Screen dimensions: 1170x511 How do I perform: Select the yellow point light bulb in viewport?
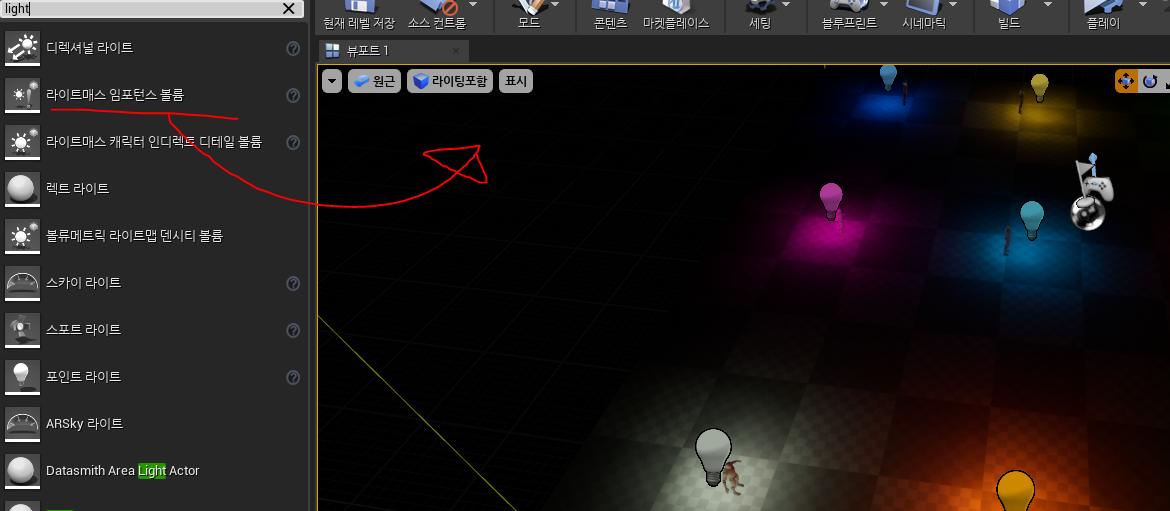tap(1039, 87)
